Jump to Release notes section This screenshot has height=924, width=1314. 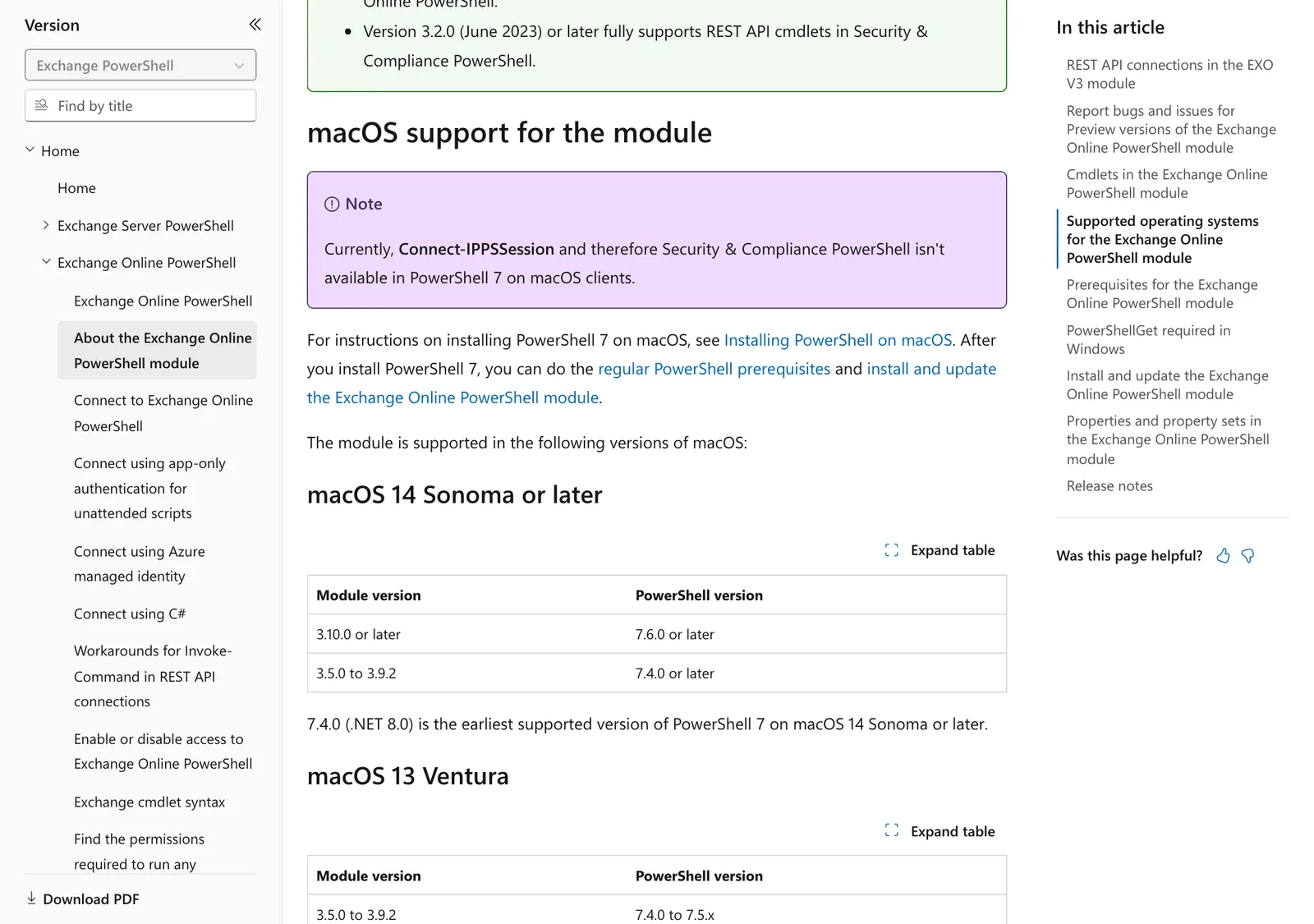1110,486
